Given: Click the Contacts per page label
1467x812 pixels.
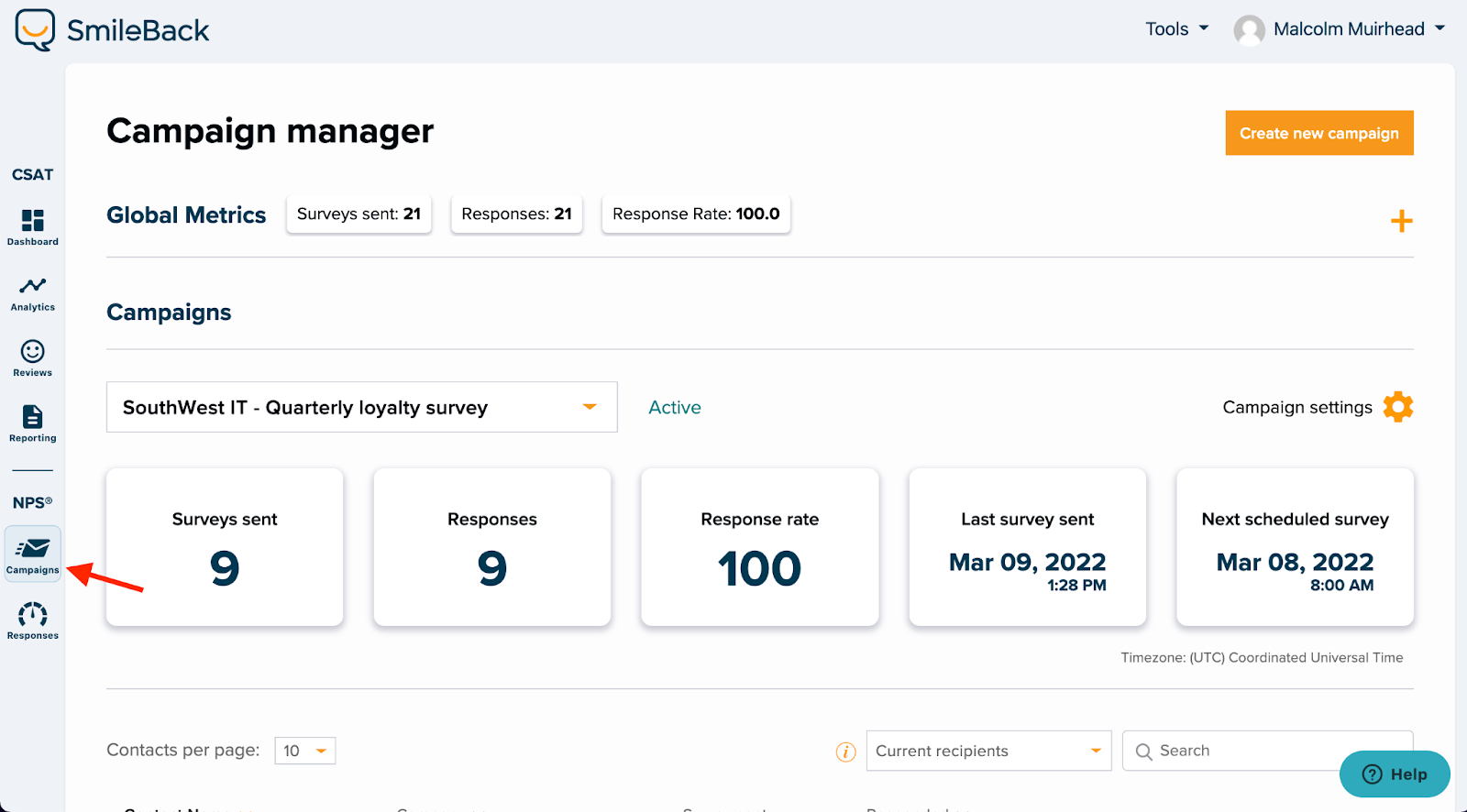Looking at the screenshot, I should click(x=183, y=750).
